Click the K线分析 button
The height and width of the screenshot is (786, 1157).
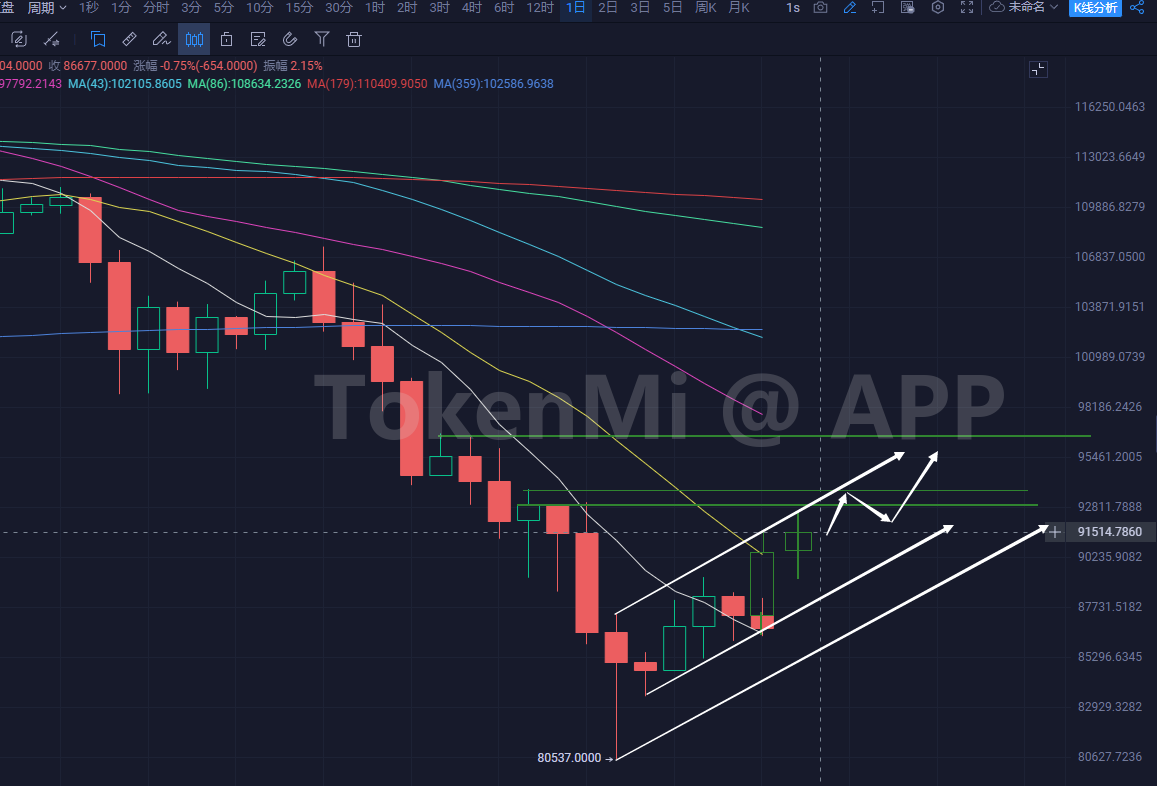coord(1095,8)
